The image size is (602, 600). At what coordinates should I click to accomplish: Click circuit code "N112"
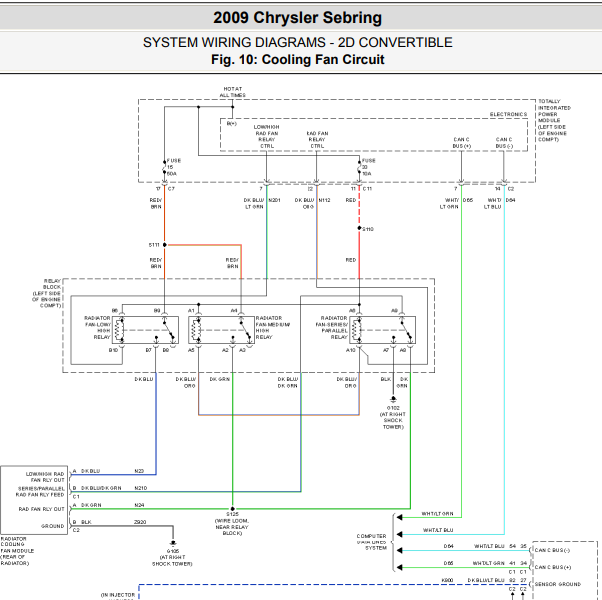(x=324, y=200)
